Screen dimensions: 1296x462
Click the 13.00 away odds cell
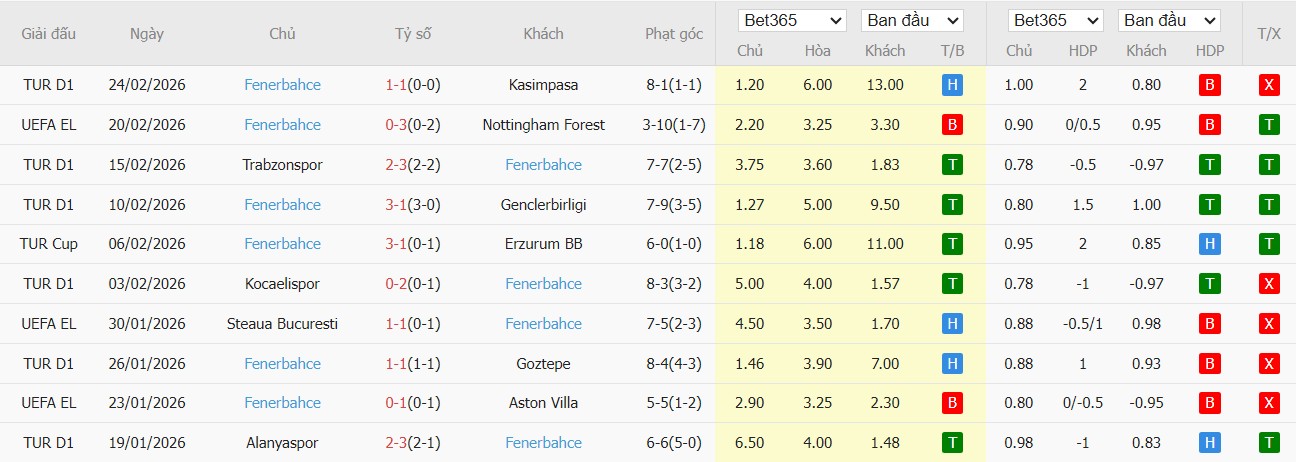(x=885, y=85)
